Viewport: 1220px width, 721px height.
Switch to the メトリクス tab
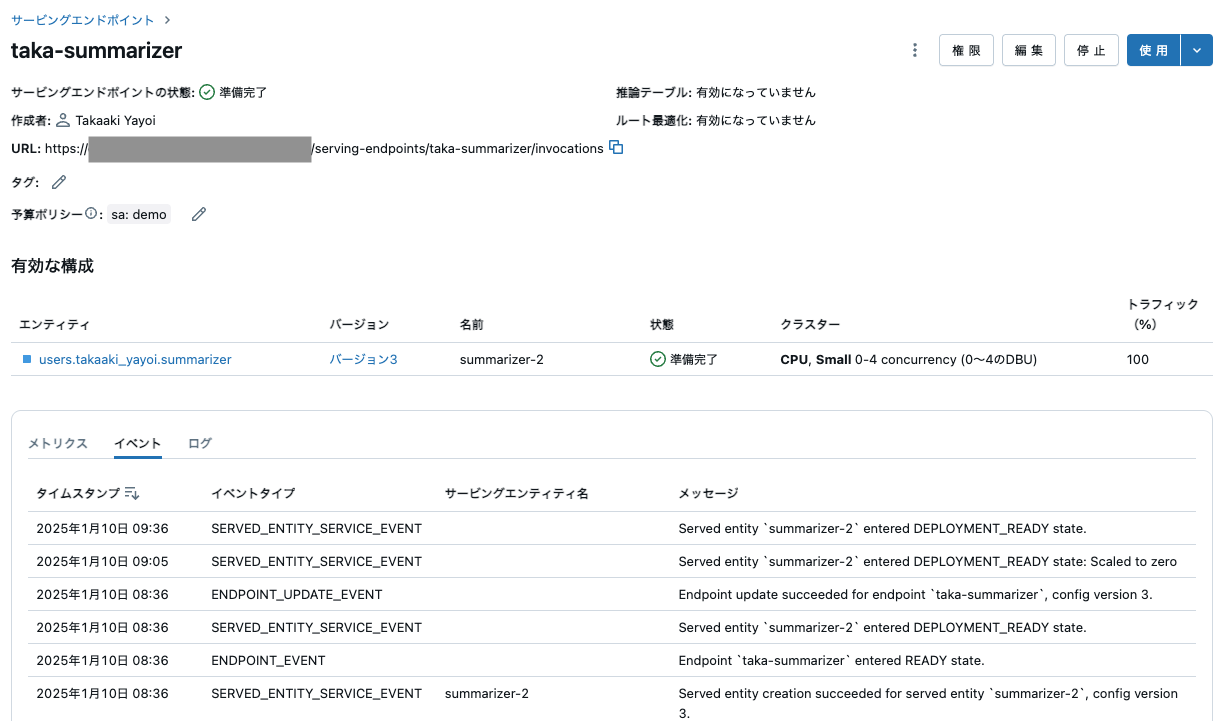57,442
